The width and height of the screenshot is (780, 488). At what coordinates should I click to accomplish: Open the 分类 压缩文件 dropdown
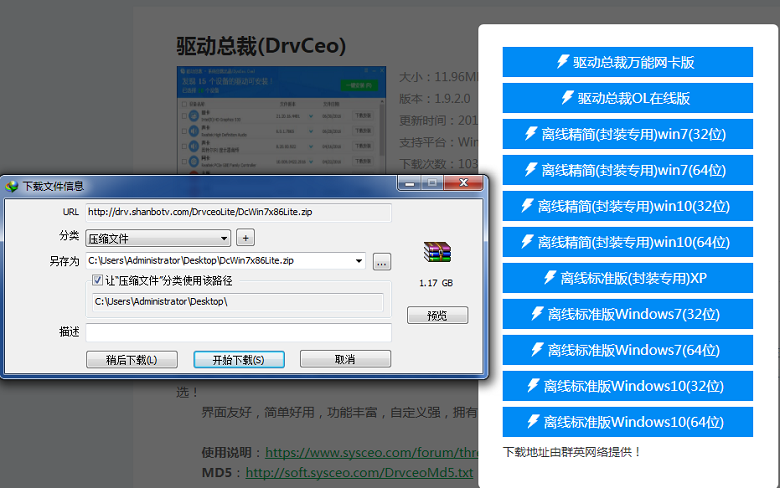tap(158, 238)
